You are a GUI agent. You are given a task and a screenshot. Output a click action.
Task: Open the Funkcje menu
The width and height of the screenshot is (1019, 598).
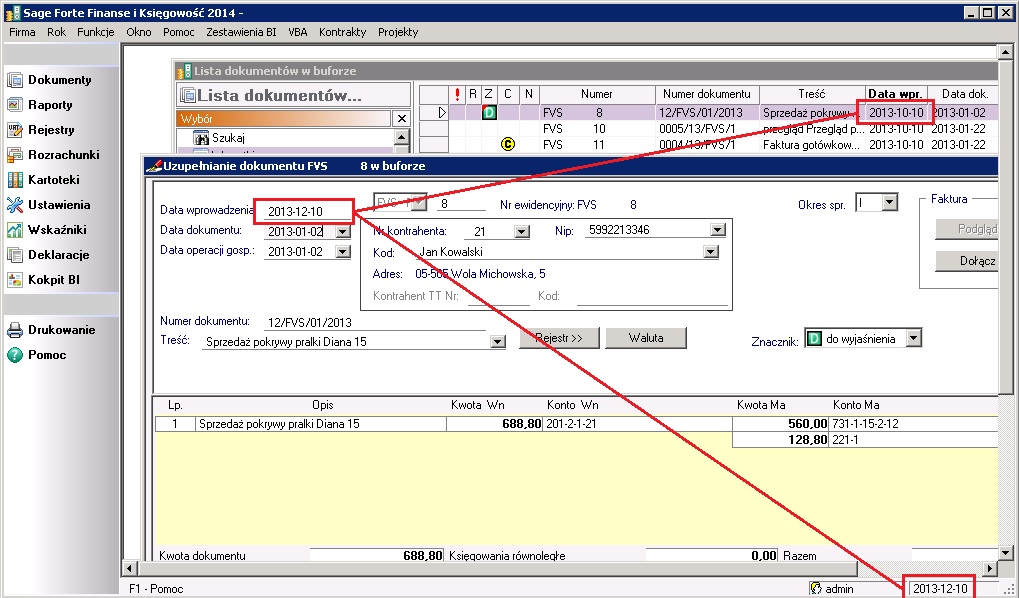96,32
